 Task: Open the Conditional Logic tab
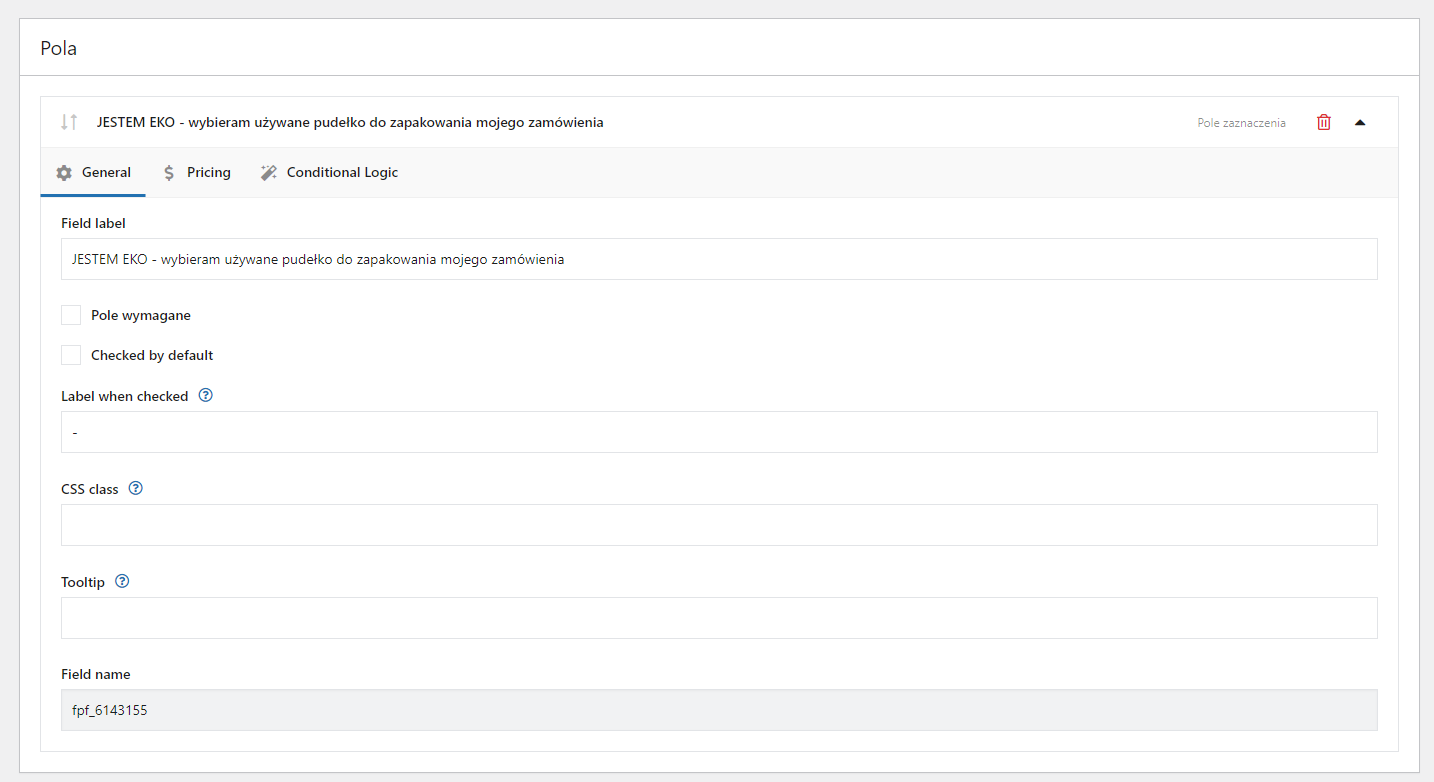click(329, 173)
